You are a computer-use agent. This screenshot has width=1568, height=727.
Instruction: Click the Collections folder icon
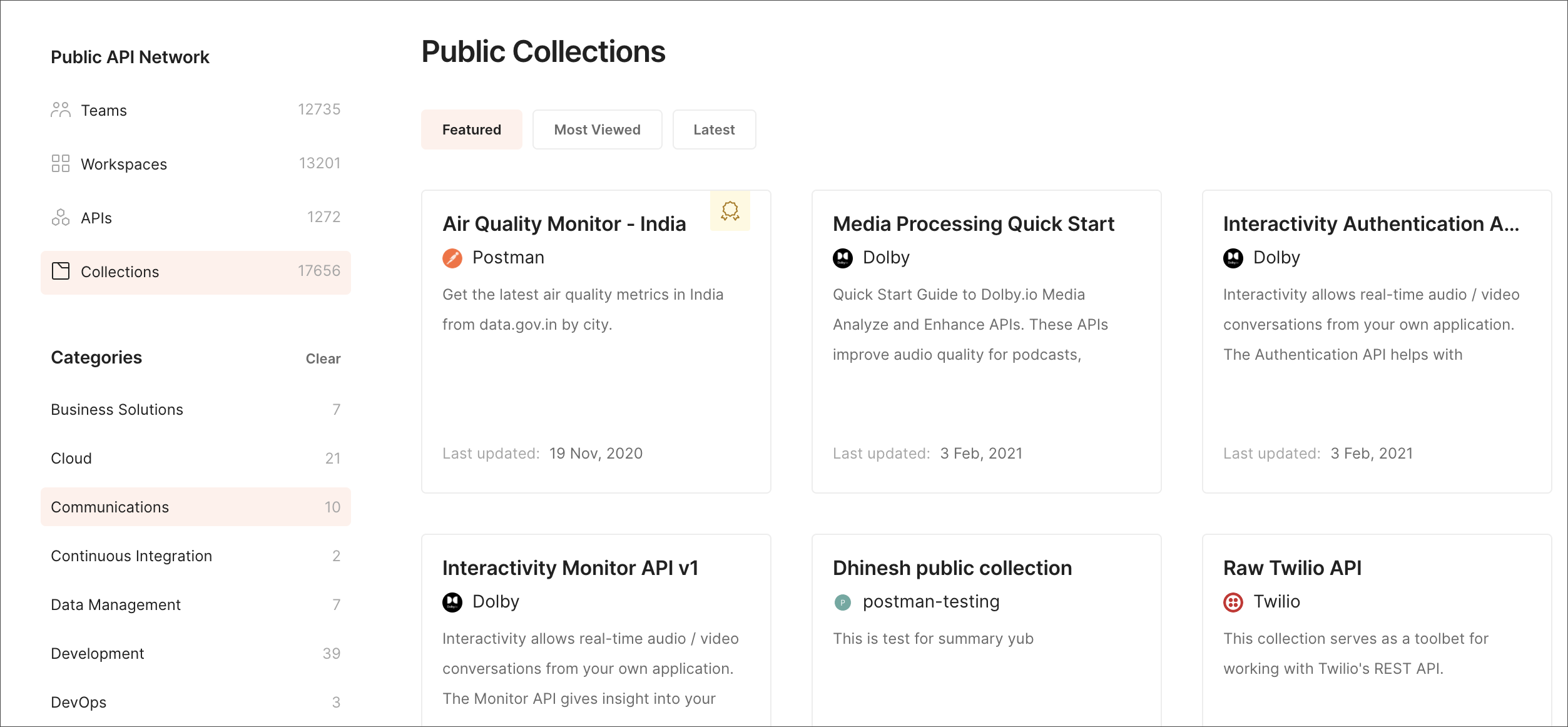(61, 271)
